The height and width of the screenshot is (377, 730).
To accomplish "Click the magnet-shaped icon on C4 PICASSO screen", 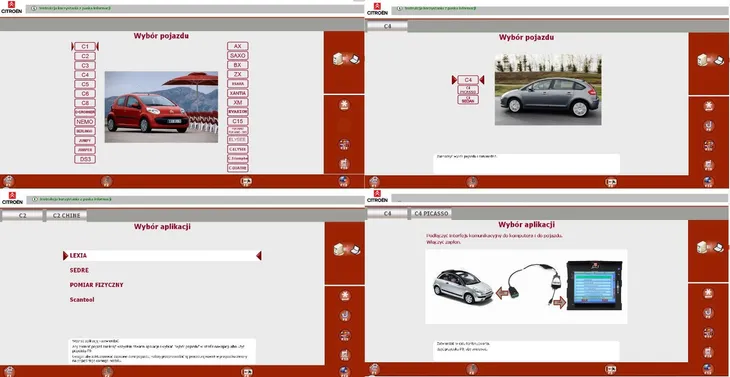I will (x=709, y=313).
